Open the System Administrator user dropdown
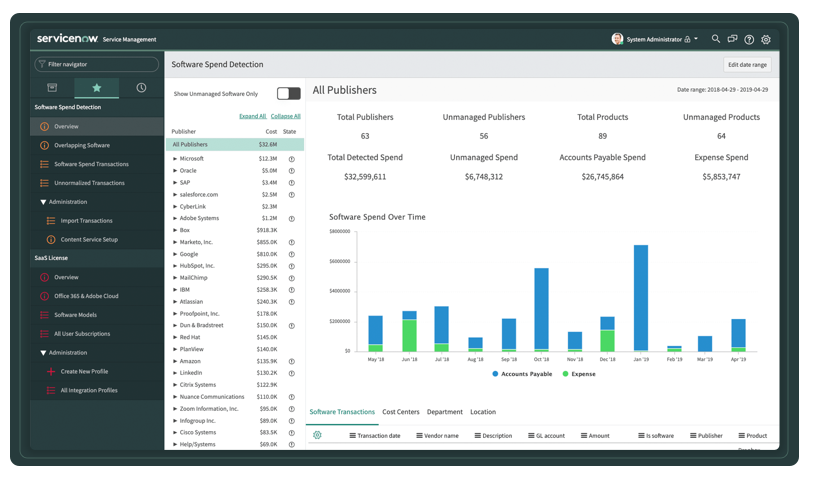This screenshot has width=813, height=483. [655, 39]
